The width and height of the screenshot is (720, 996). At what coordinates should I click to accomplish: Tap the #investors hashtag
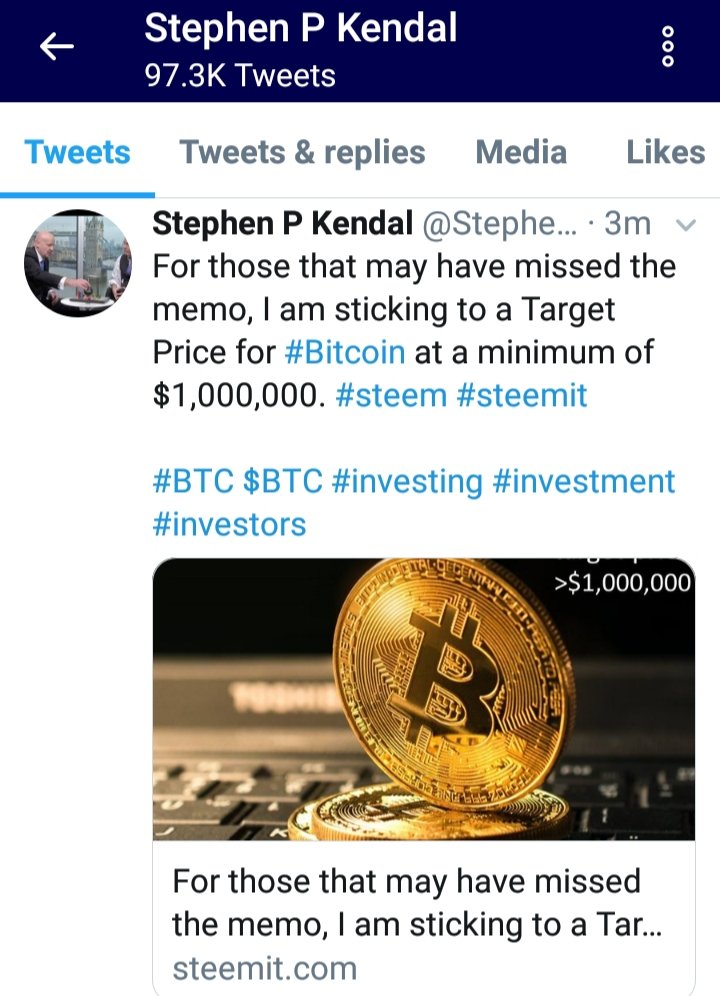[229, 524]
